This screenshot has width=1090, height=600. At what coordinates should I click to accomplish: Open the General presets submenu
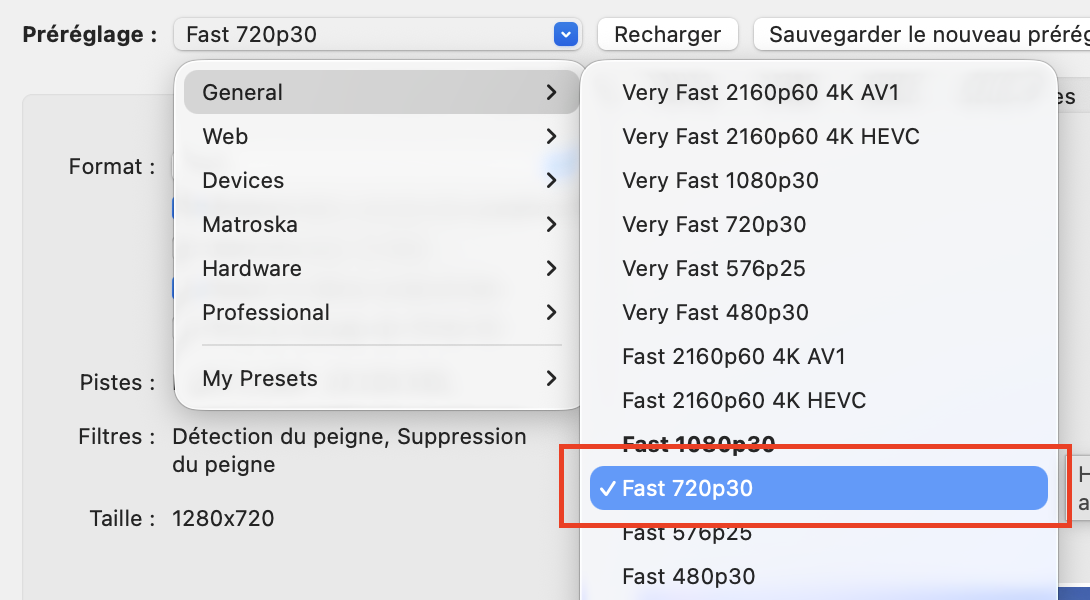click(x=380, y=93)
